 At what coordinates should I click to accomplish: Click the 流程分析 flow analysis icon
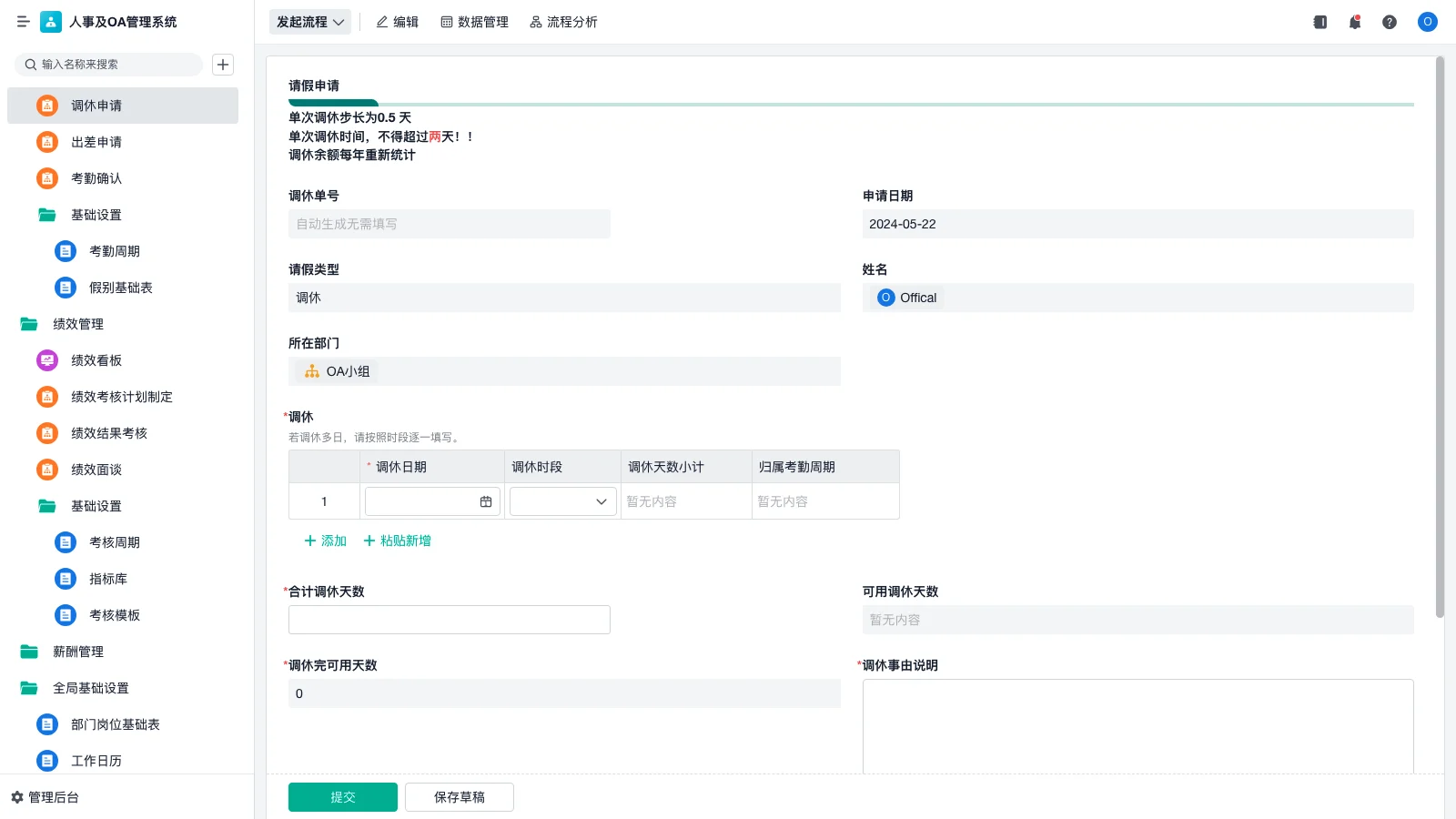point(535,22)
